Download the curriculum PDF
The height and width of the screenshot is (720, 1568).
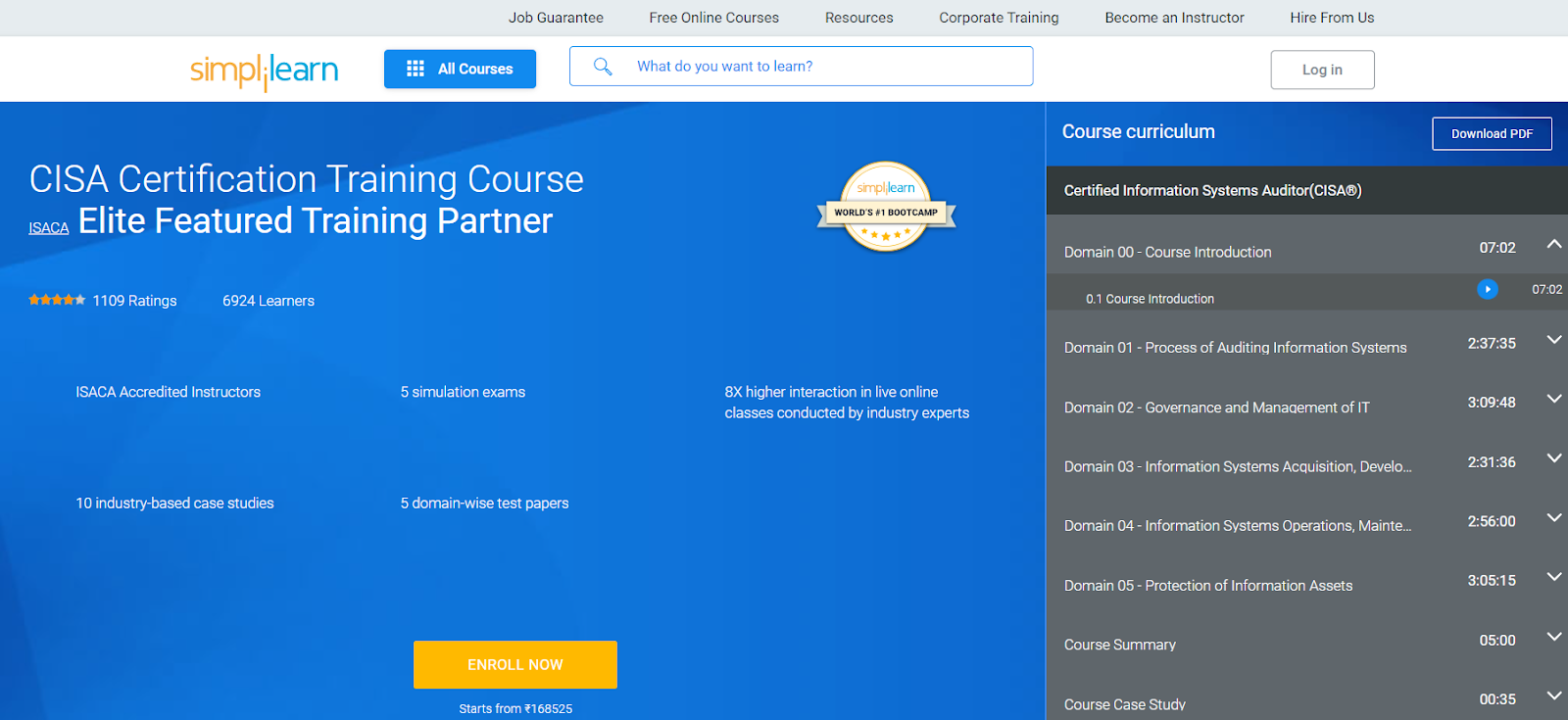1492,133
